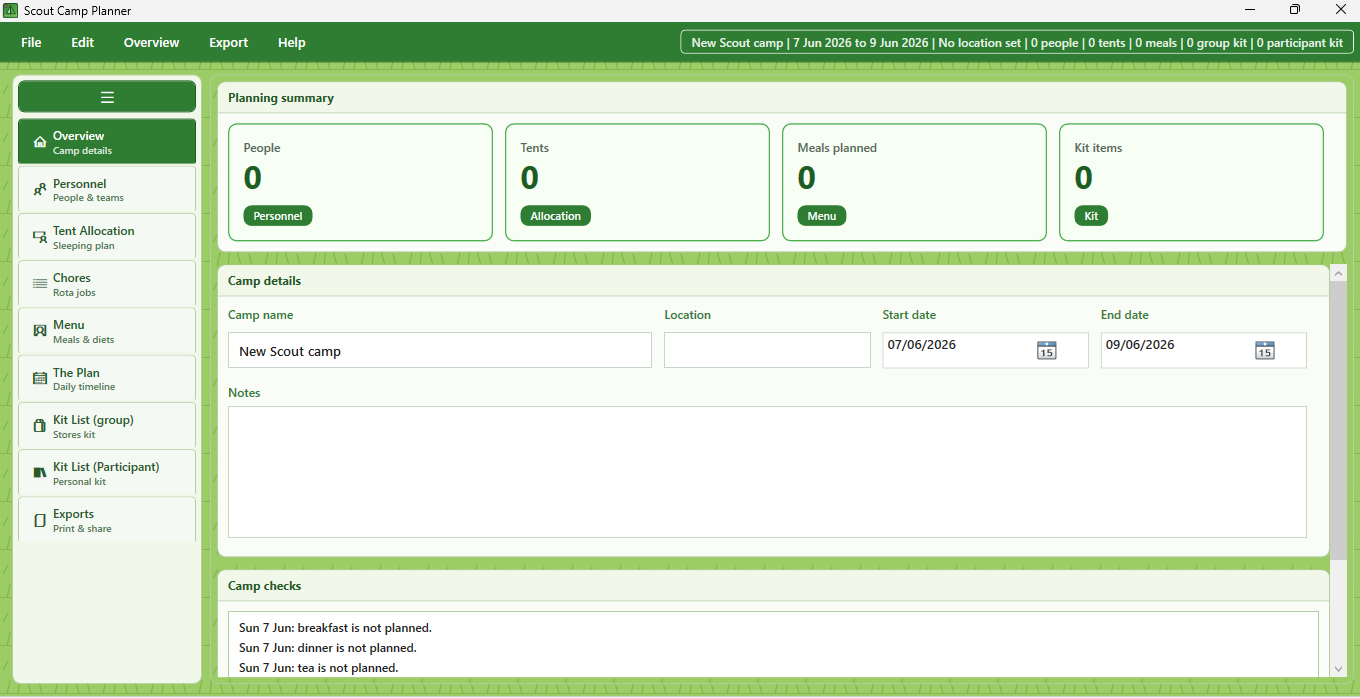The height and width of the screenshot is (698, 1360).
Task: Click the Overview home icon in sidebar
Action: pos(40,142)
